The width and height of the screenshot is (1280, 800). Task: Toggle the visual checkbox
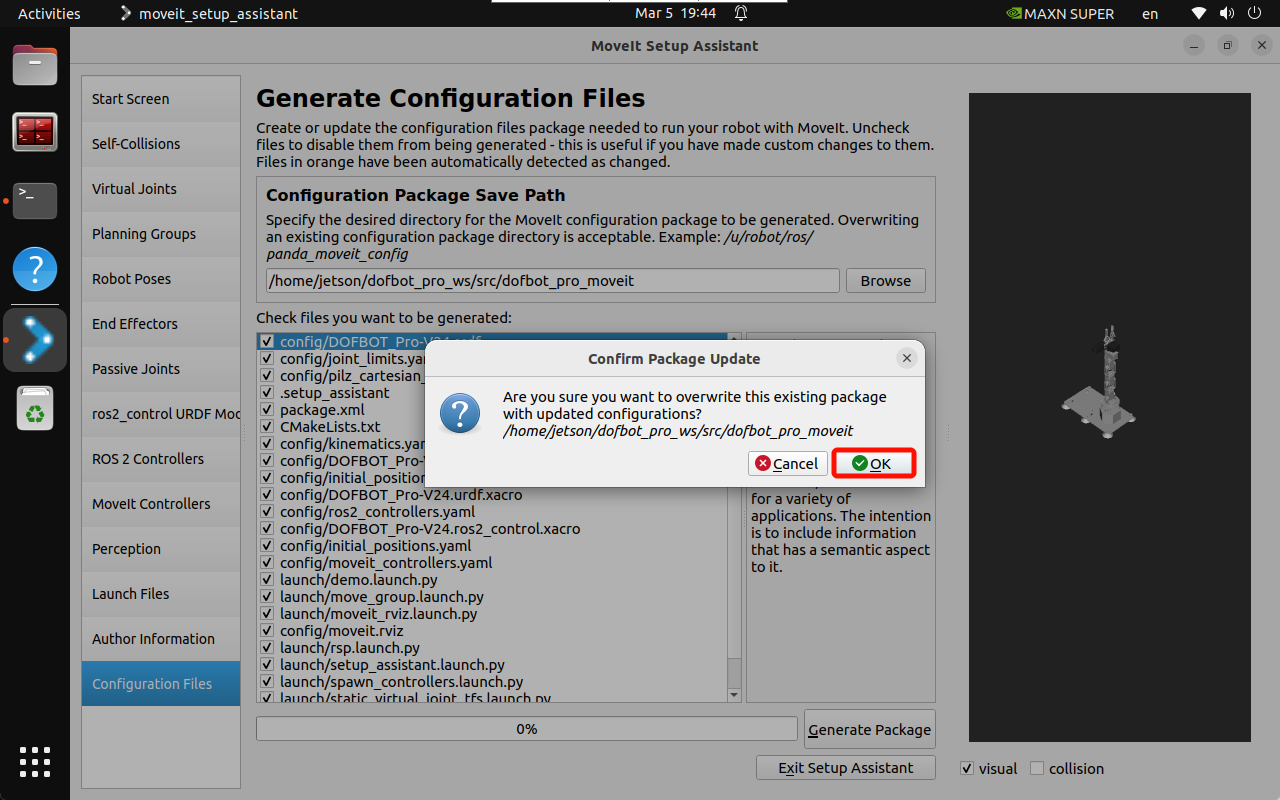point(967,768)
